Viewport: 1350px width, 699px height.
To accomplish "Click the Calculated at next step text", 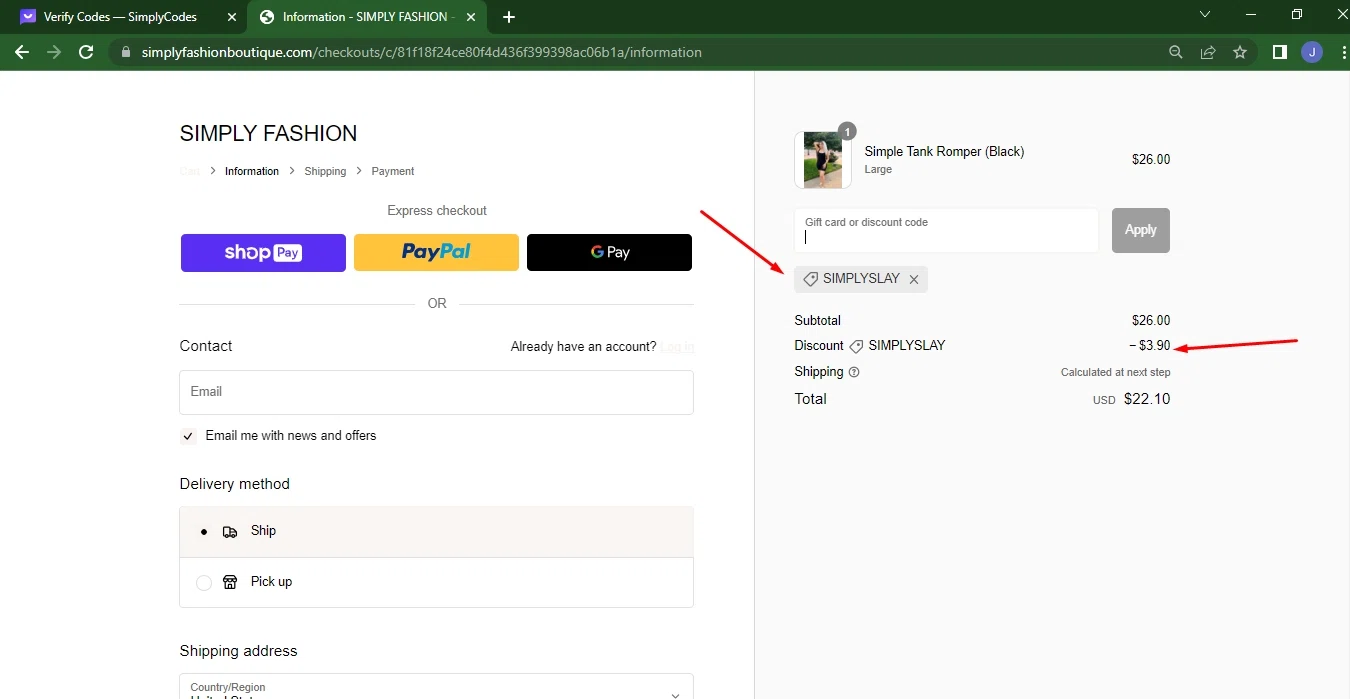I will [x=1115, y=372].
